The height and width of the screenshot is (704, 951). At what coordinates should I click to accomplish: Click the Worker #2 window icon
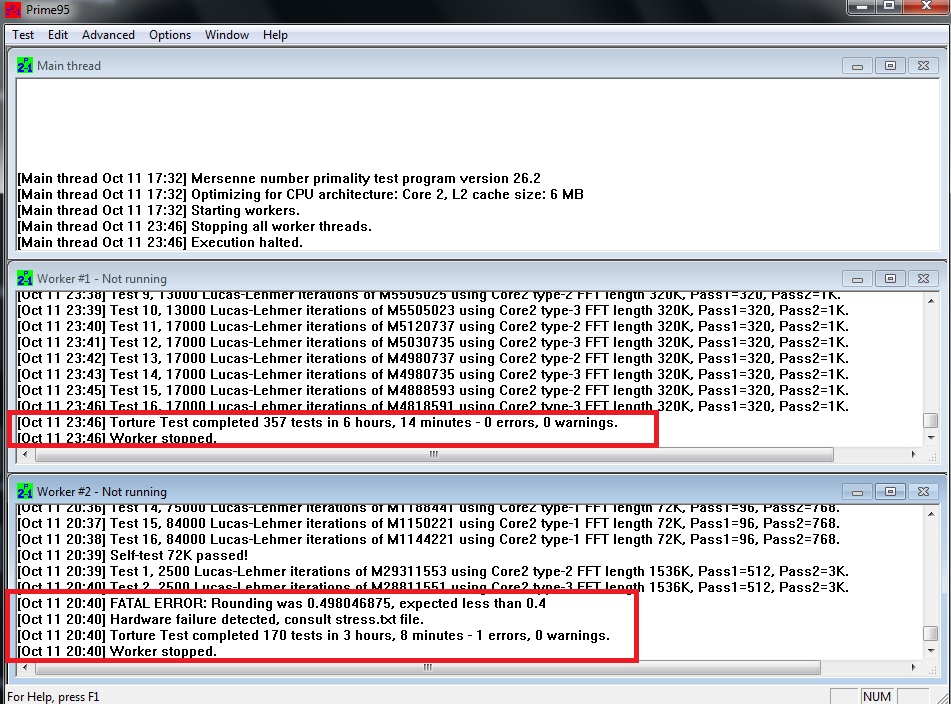[25, 491]
